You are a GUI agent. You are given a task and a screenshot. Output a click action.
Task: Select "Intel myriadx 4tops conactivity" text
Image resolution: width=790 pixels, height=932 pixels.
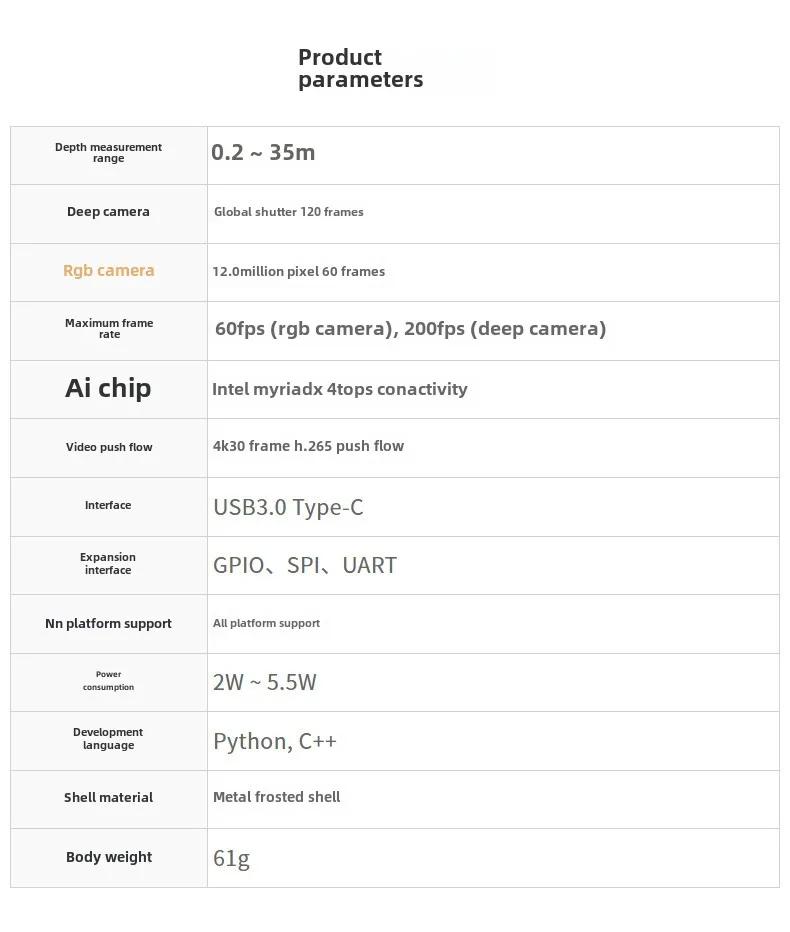339,389
